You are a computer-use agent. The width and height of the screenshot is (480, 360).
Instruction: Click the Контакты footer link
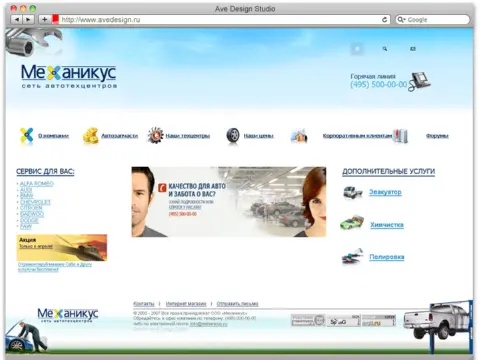click(x=144, y=304)
